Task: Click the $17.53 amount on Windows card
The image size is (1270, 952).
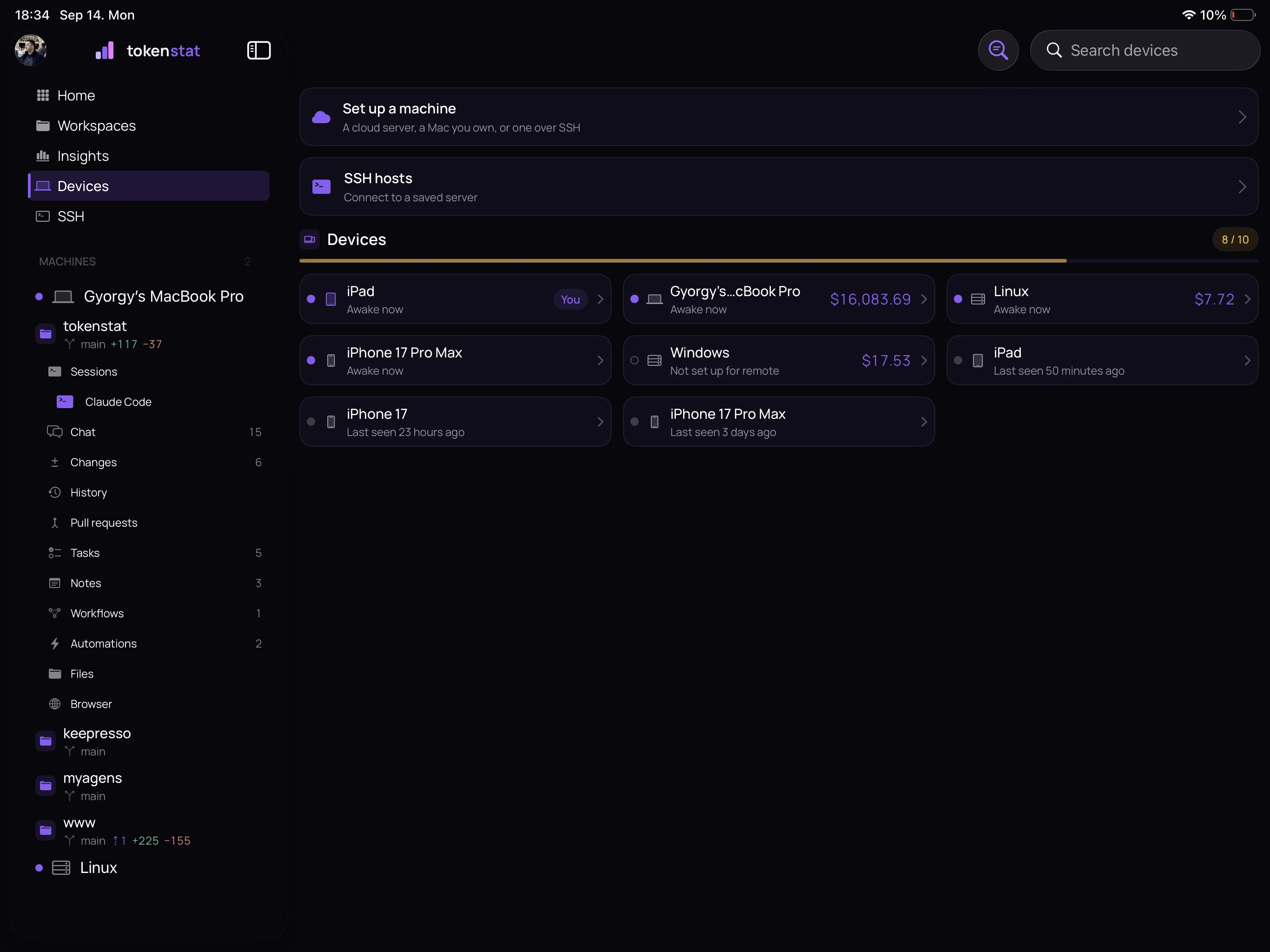Action: pos(886,361)
